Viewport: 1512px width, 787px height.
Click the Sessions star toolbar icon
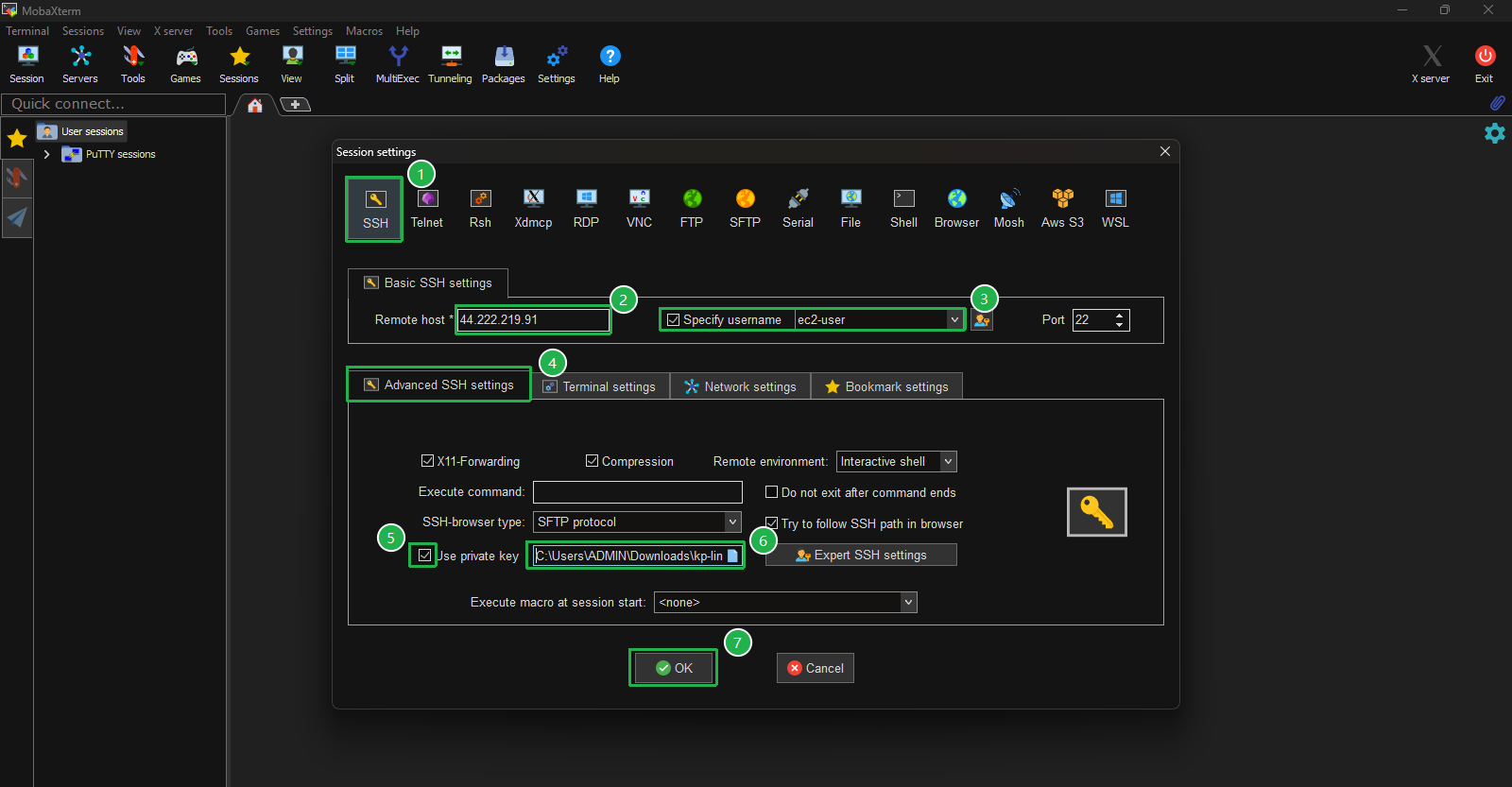[239, 64]
